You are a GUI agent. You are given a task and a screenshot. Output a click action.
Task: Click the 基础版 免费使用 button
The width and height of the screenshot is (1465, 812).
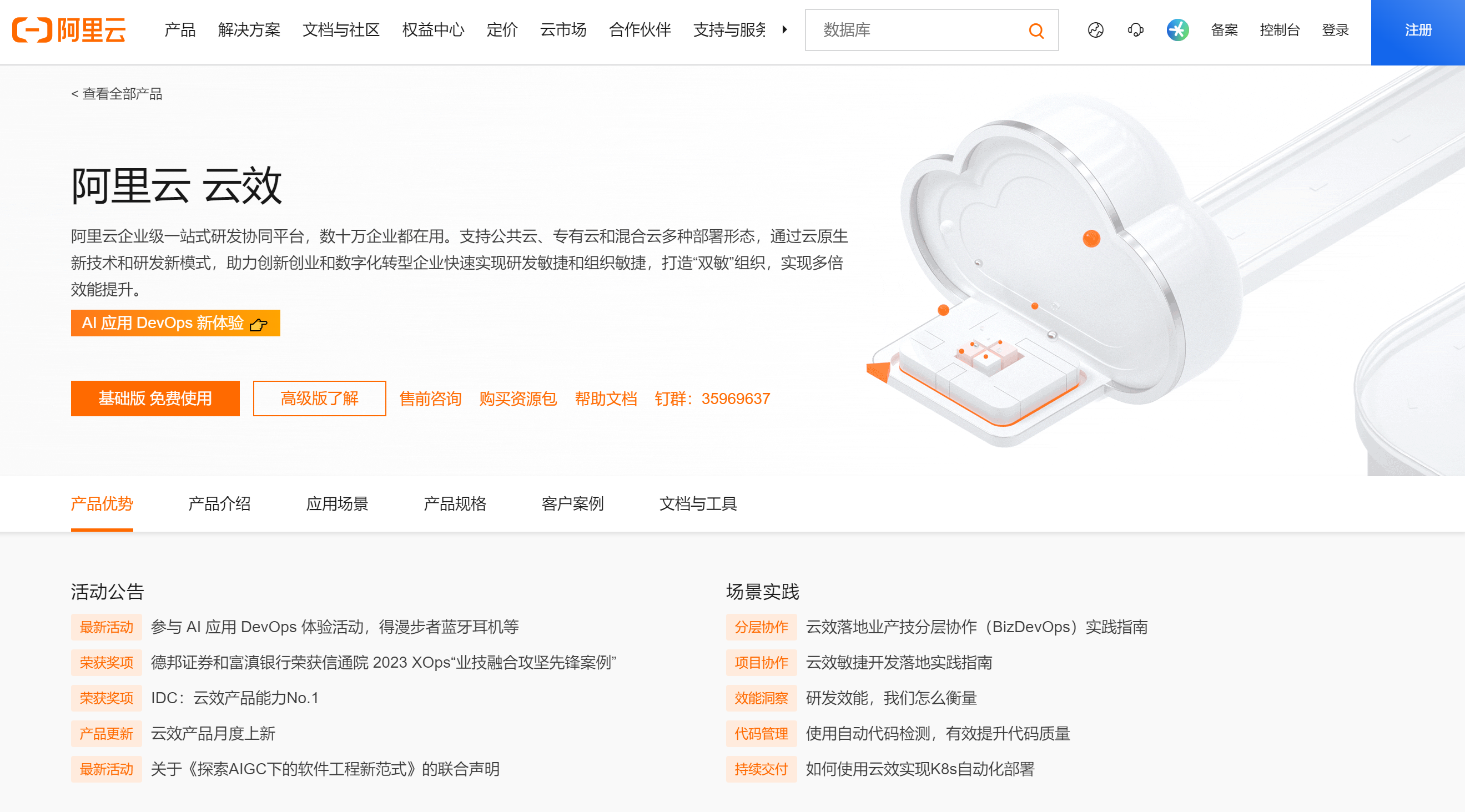tap(155, 398)
